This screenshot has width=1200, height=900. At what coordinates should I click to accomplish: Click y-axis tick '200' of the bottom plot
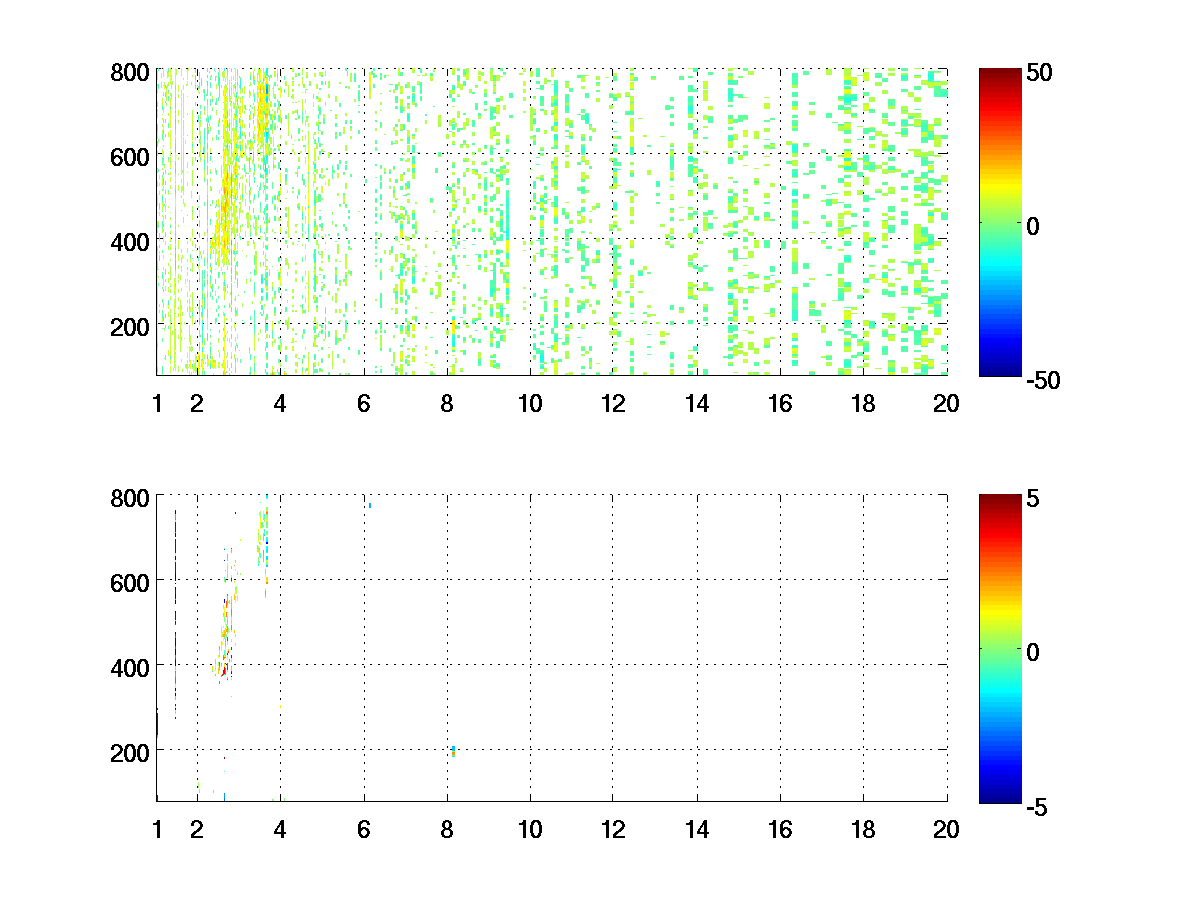(x=130, y=751)
